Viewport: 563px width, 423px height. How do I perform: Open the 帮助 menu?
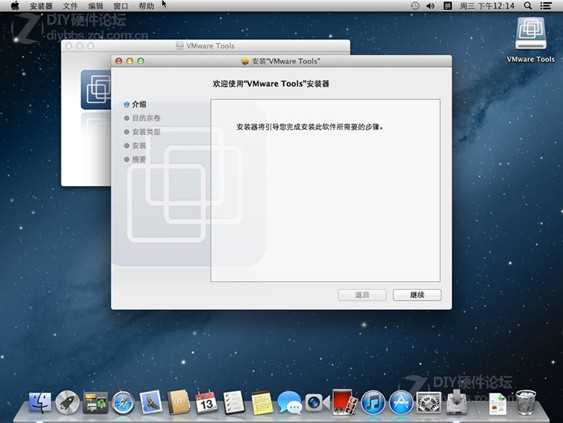146,6
